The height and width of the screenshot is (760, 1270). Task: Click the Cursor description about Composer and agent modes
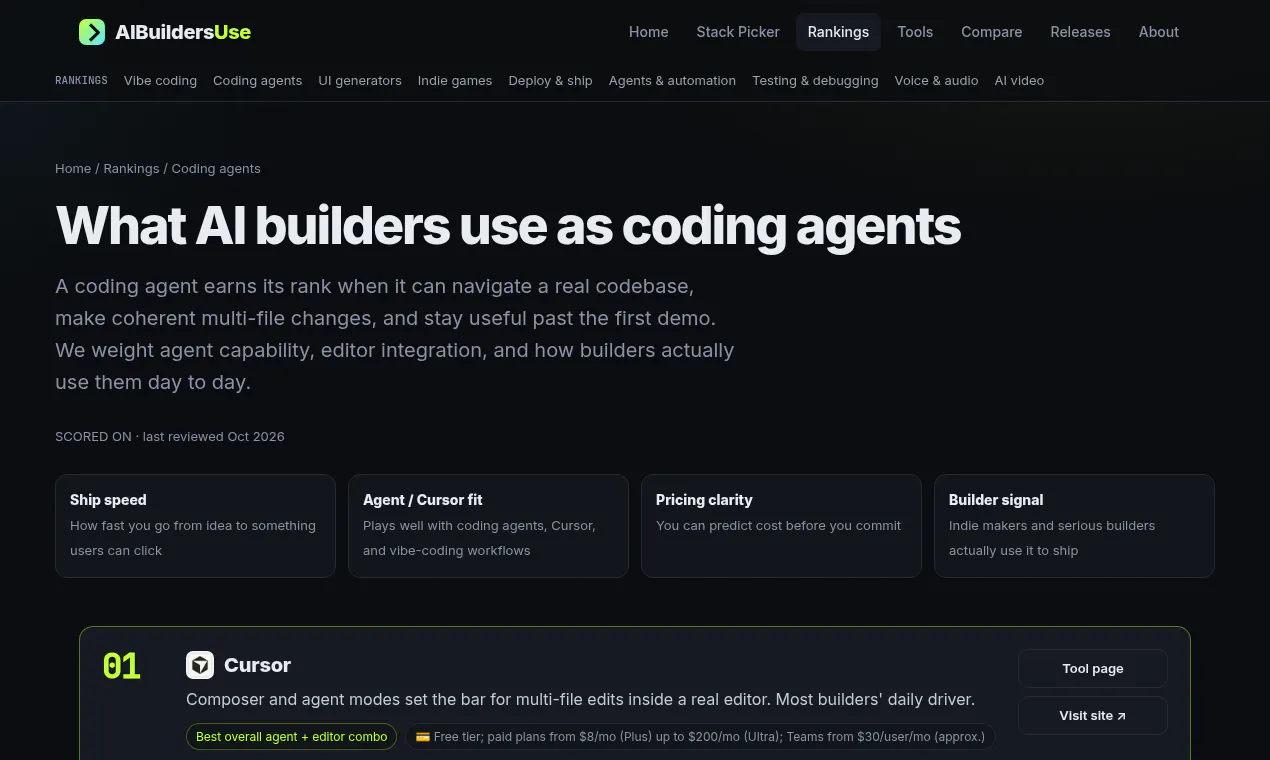[x=580, y=700]
